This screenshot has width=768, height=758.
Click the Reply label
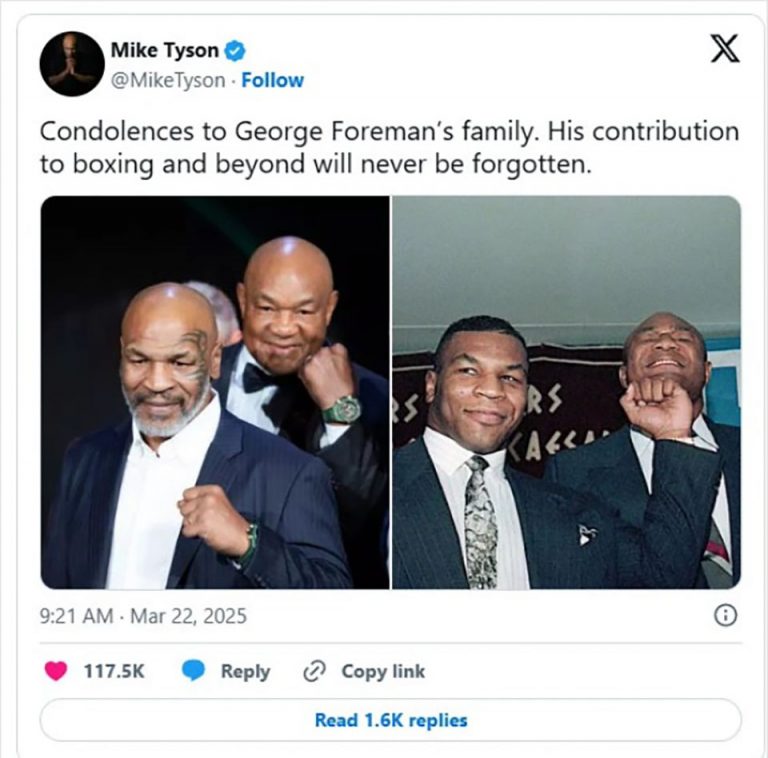click(x=245, y=672)
